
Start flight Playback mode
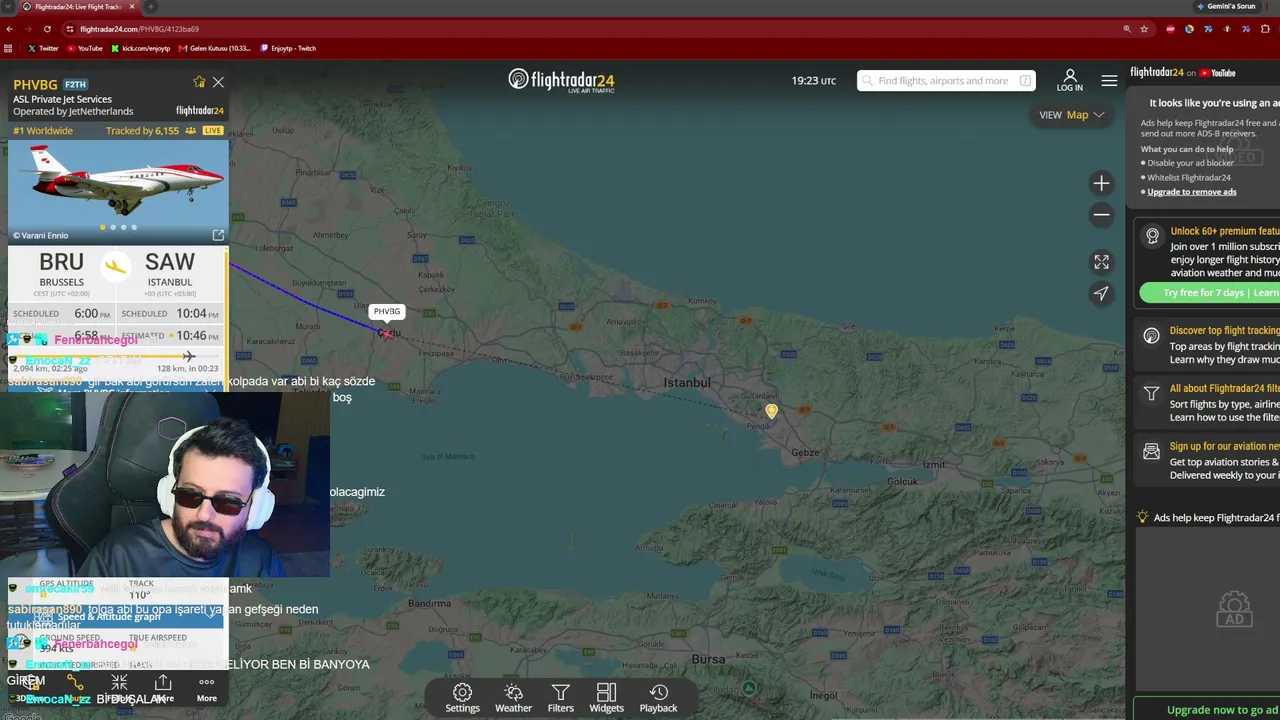point(658,698)
